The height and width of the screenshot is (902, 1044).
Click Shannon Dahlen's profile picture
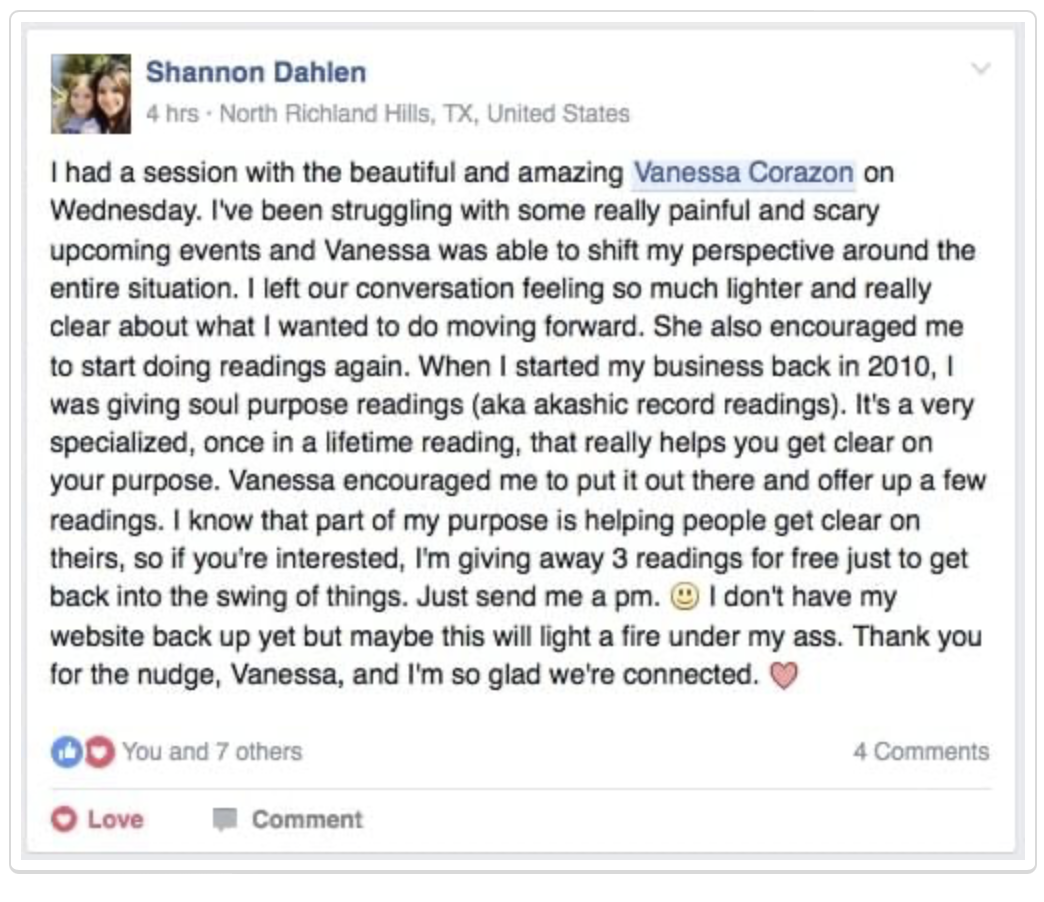click(x=91, y=94)
